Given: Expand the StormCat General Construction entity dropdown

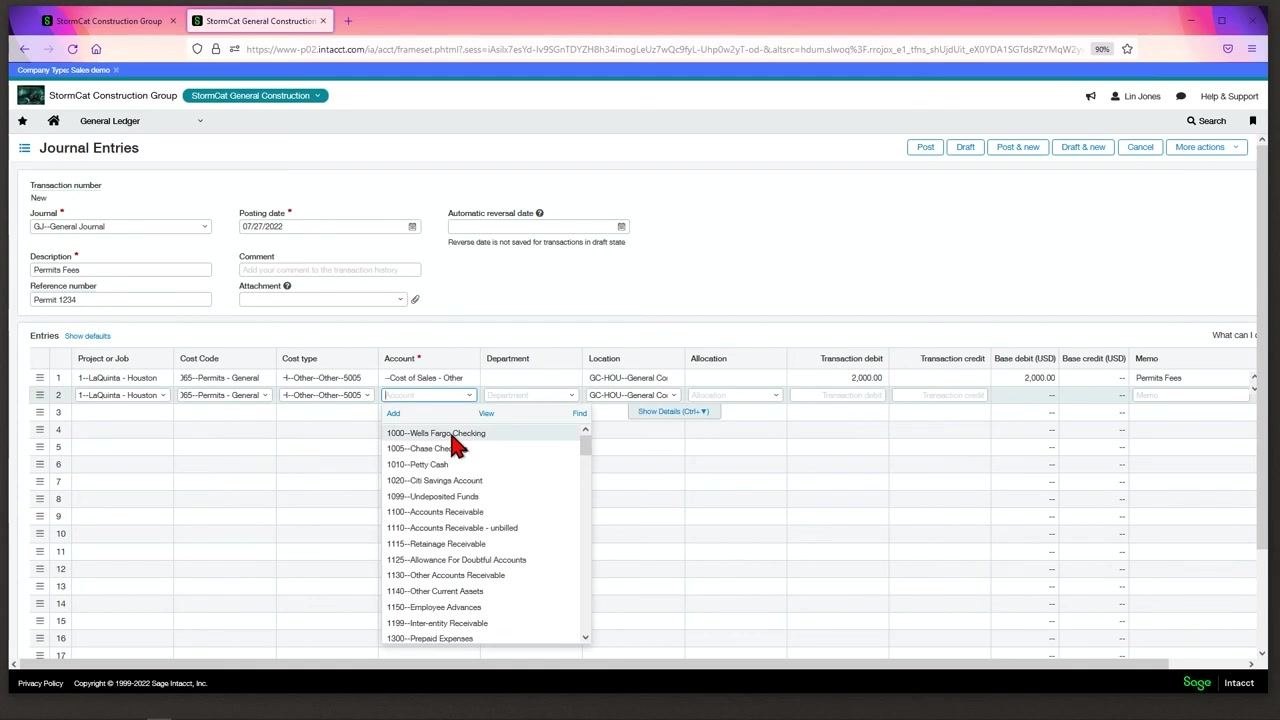Looking at the screenshot, I should click(x=256, y=96).
